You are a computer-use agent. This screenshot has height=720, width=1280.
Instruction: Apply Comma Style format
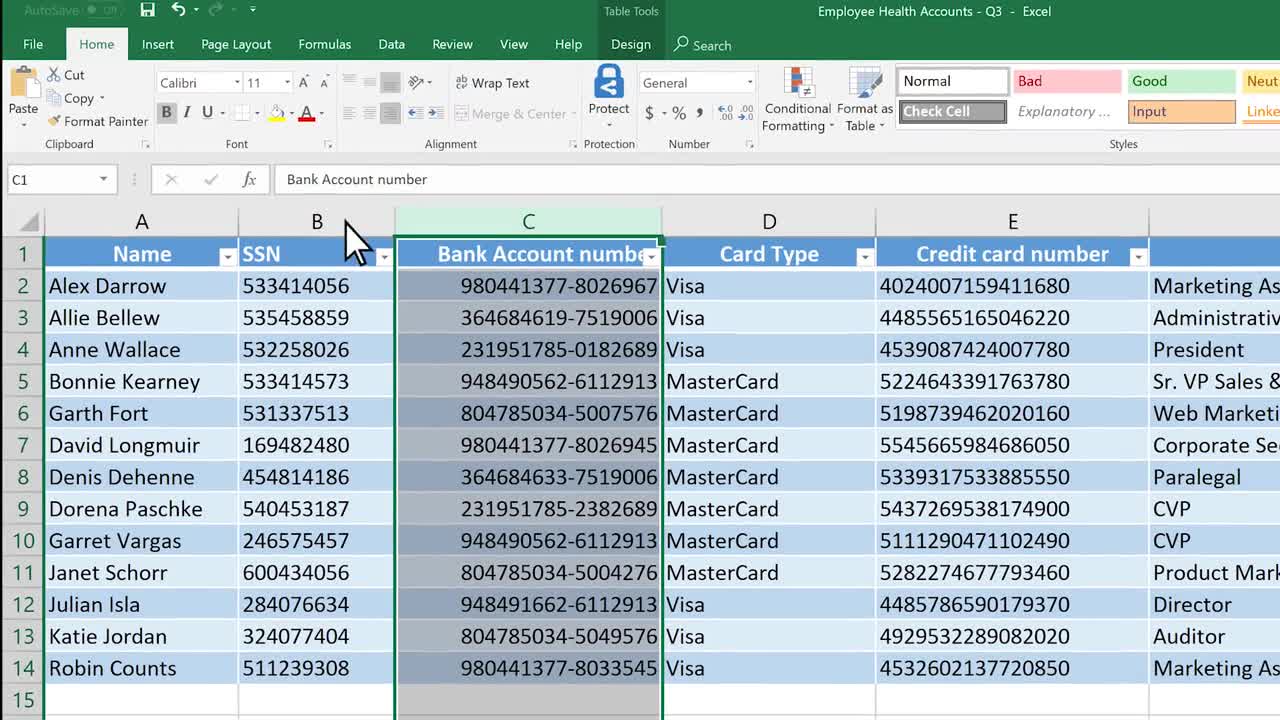(x=698, y=113)
